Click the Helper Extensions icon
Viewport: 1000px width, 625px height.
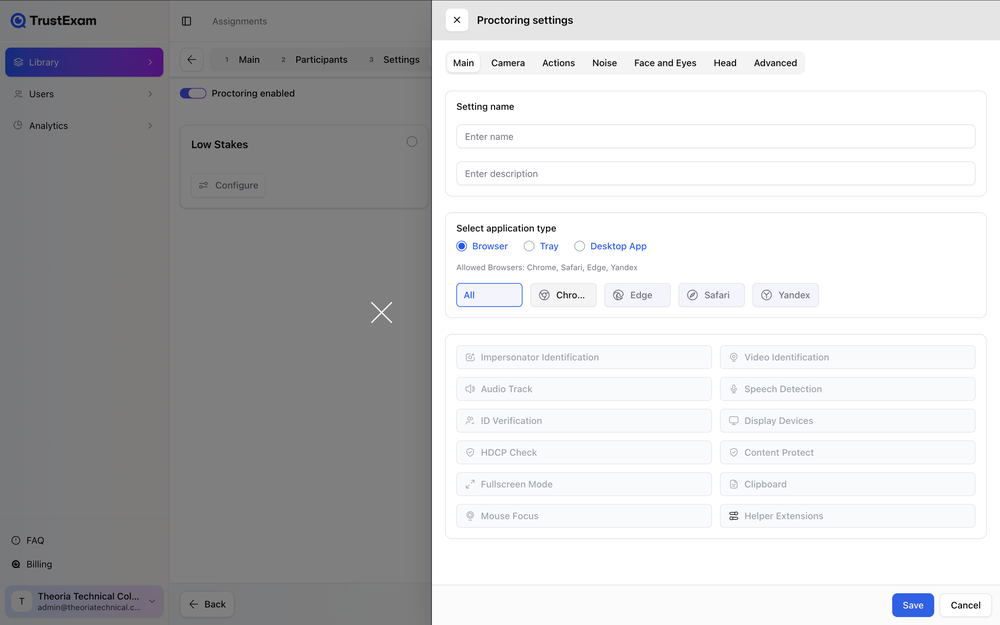pyautogui.click(x=733, y=516)
